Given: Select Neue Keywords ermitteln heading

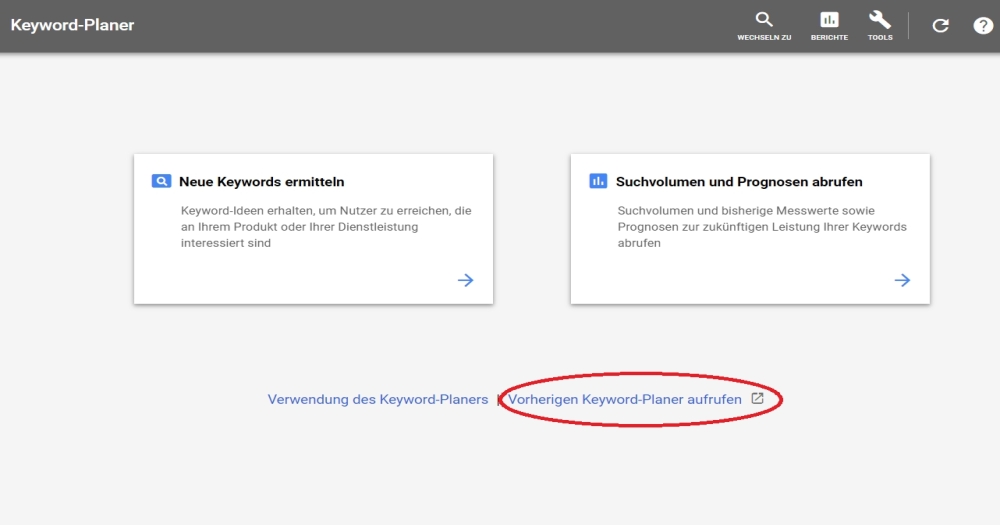Looking at the screenshot, I should (261, 182).
